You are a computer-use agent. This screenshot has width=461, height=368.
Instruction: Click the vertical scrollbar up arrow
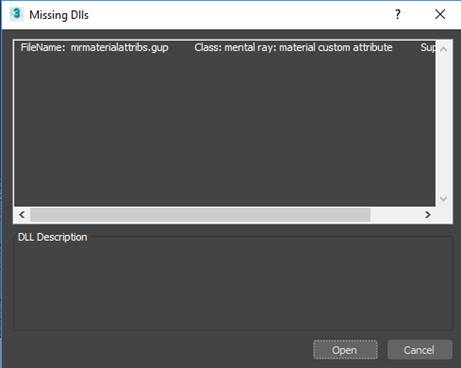(443, 49)
